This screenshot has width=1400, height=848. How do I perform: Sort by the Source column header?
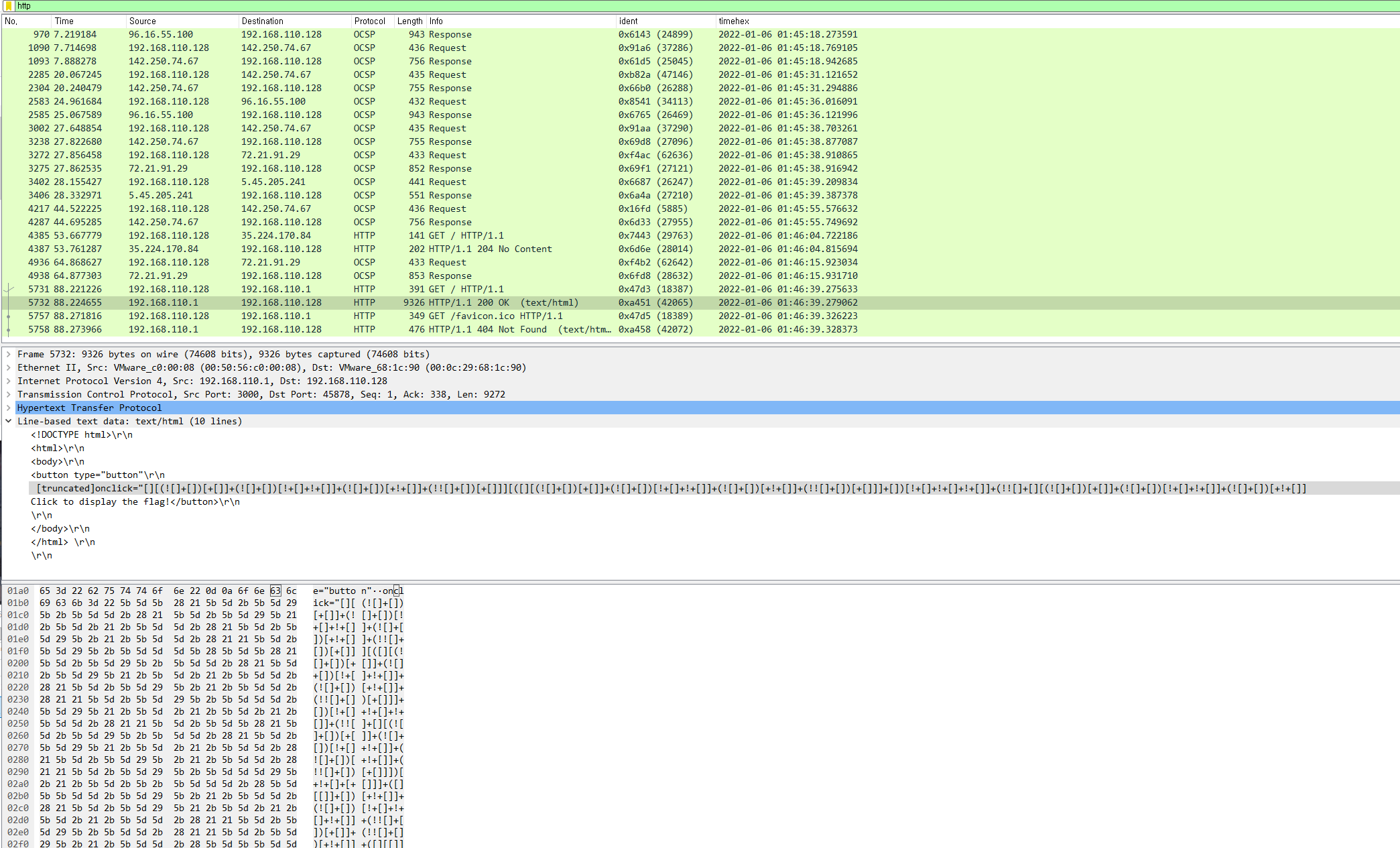142,21
